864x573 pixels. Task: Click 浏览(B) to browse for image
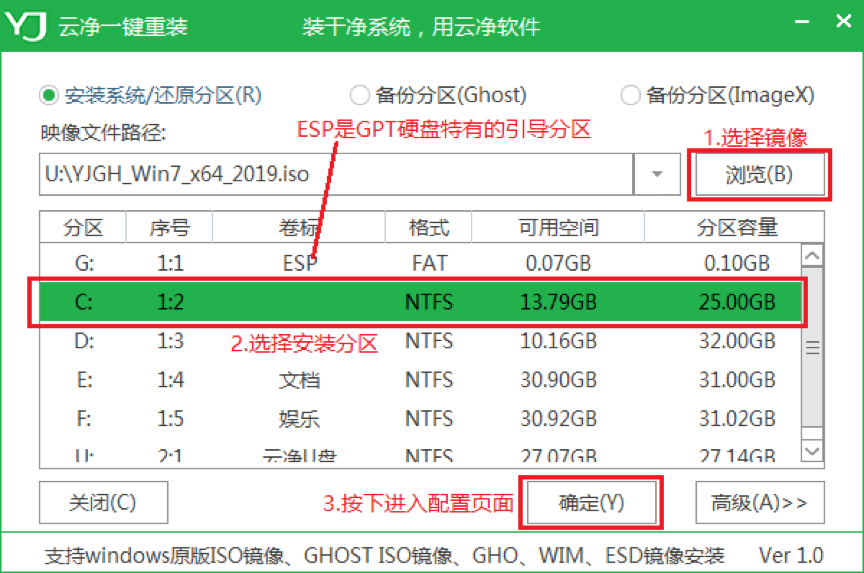759,175
